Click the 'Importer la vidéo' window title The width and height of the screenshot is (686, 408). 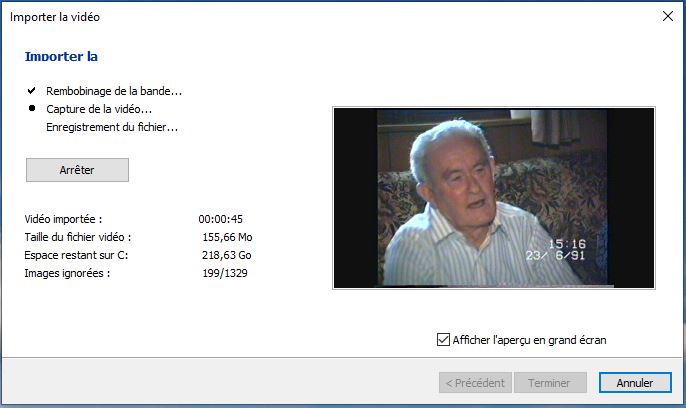(55, 17)
